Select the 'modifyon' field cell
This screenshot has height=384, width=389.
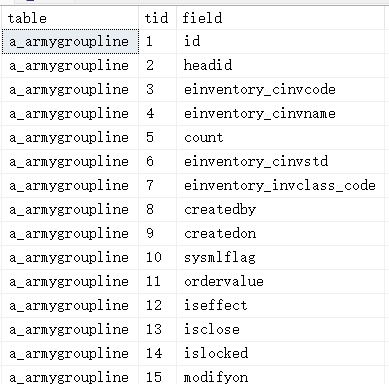pyautogui.click(x=280, y=375)
